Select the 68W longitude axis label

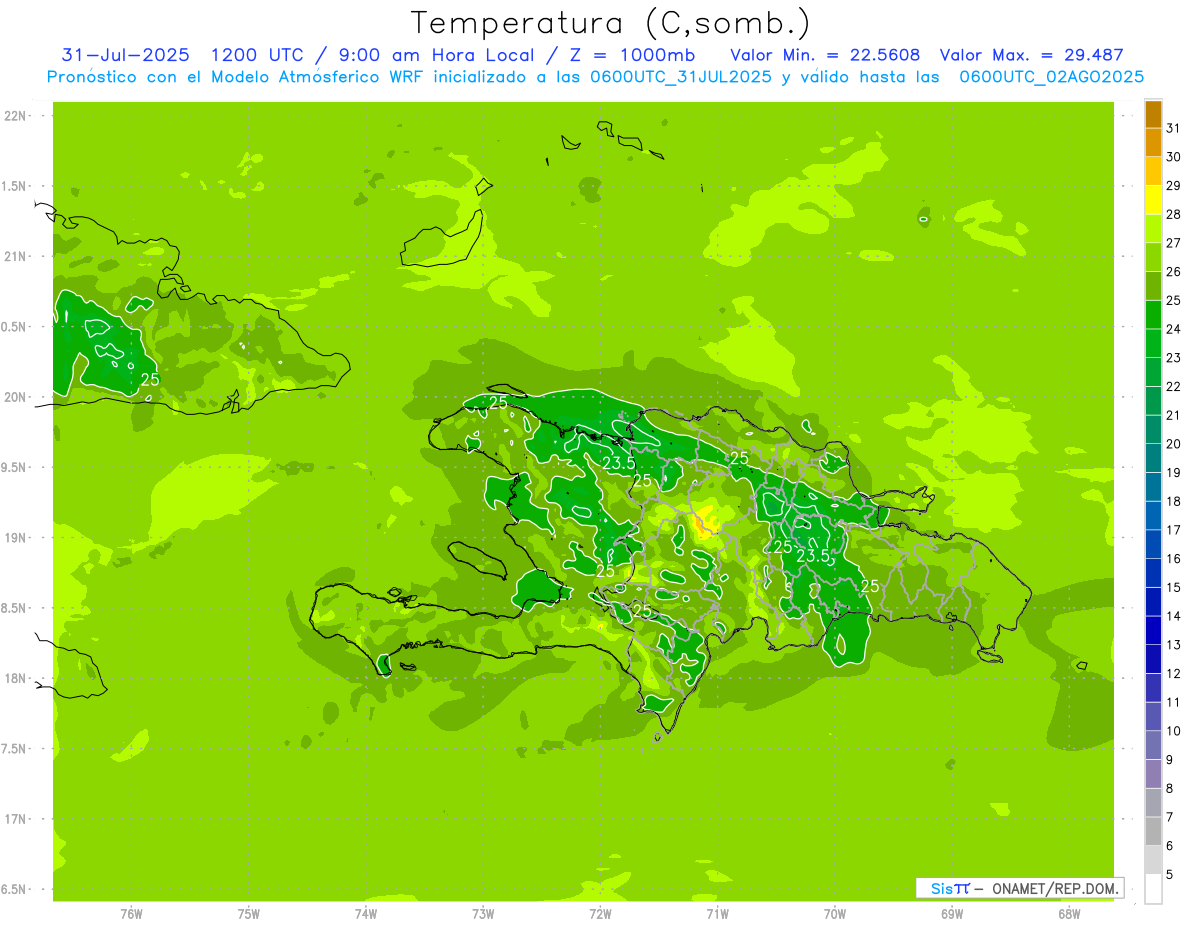point(1068,913)
